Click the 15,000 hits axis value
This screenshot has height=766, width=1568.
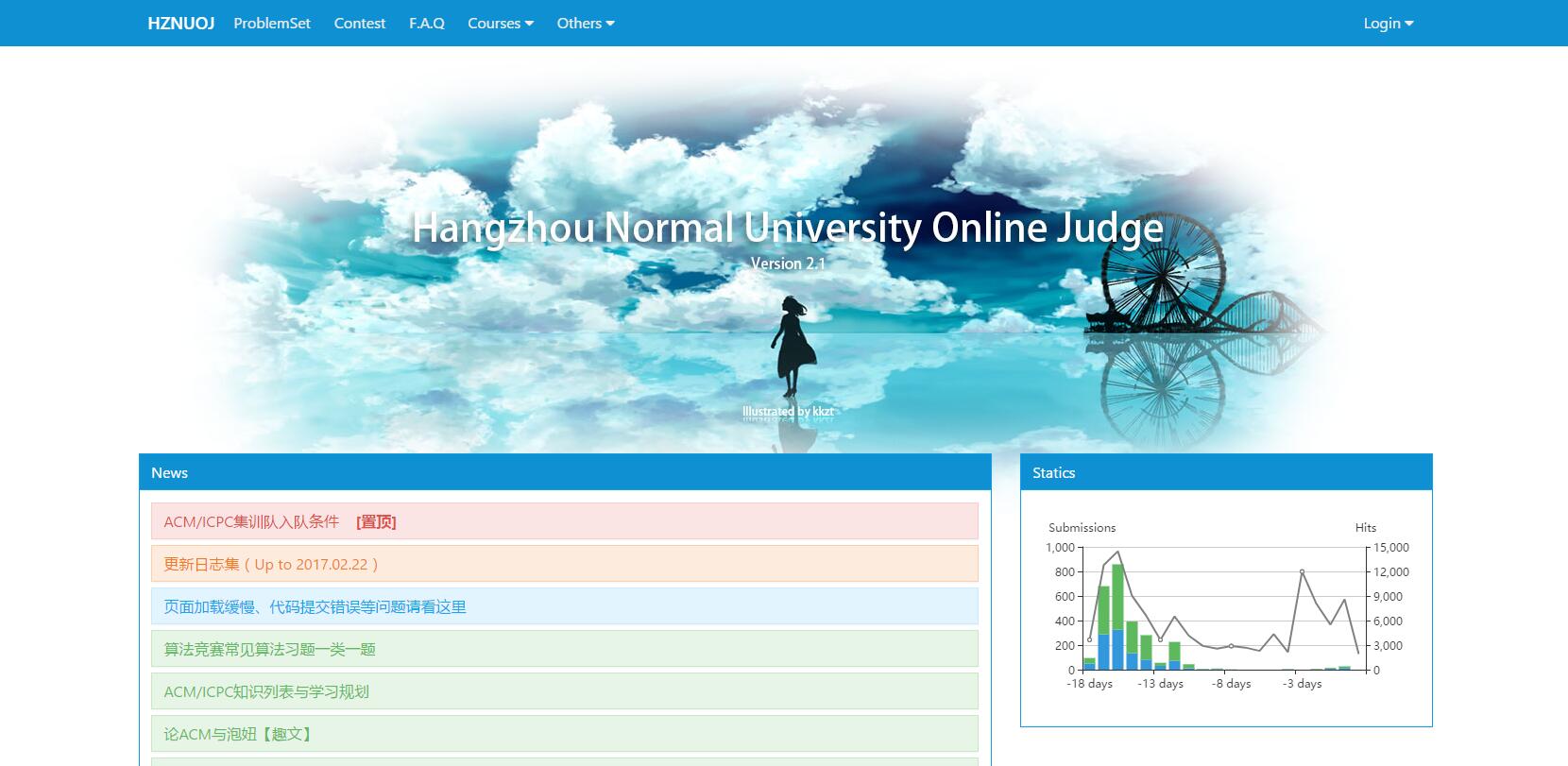pyautogui.click(x=1391, y=547)
